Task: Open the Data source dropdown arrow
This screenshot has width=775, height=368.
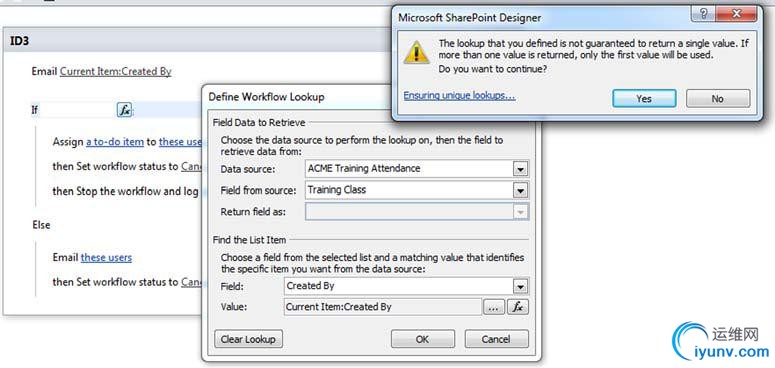Action: pos(520,169)
